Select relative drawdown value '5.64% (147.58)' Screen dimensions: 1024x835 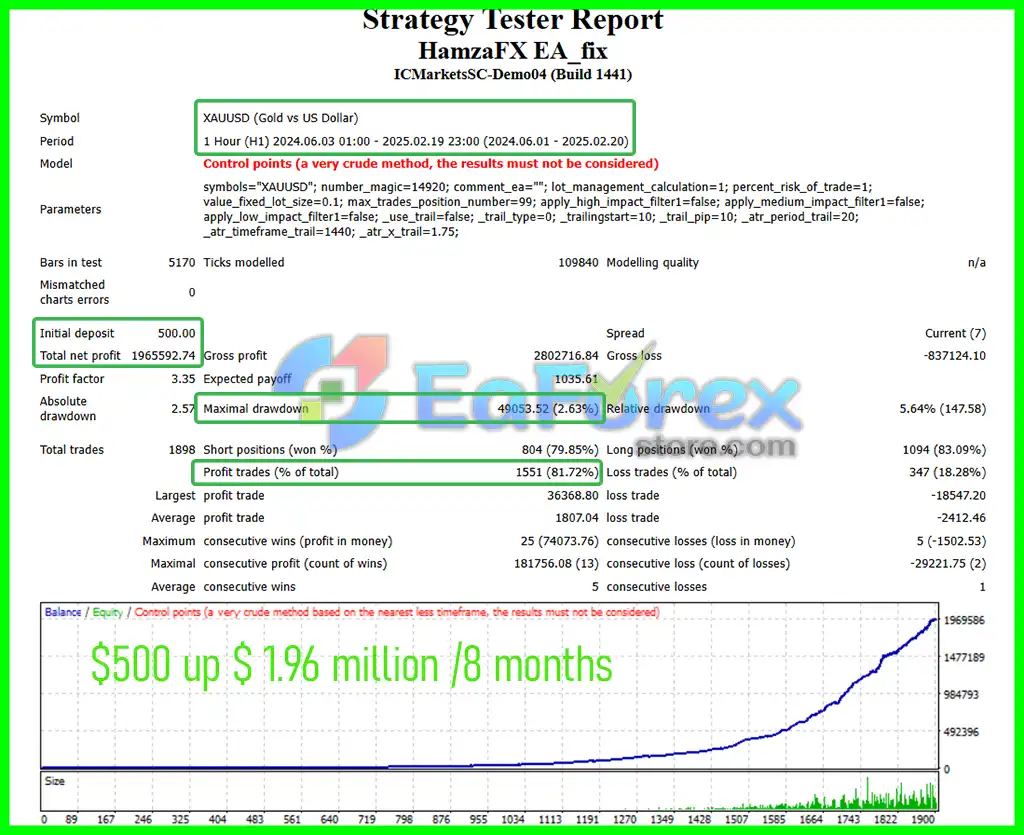(x=942, y=409)
